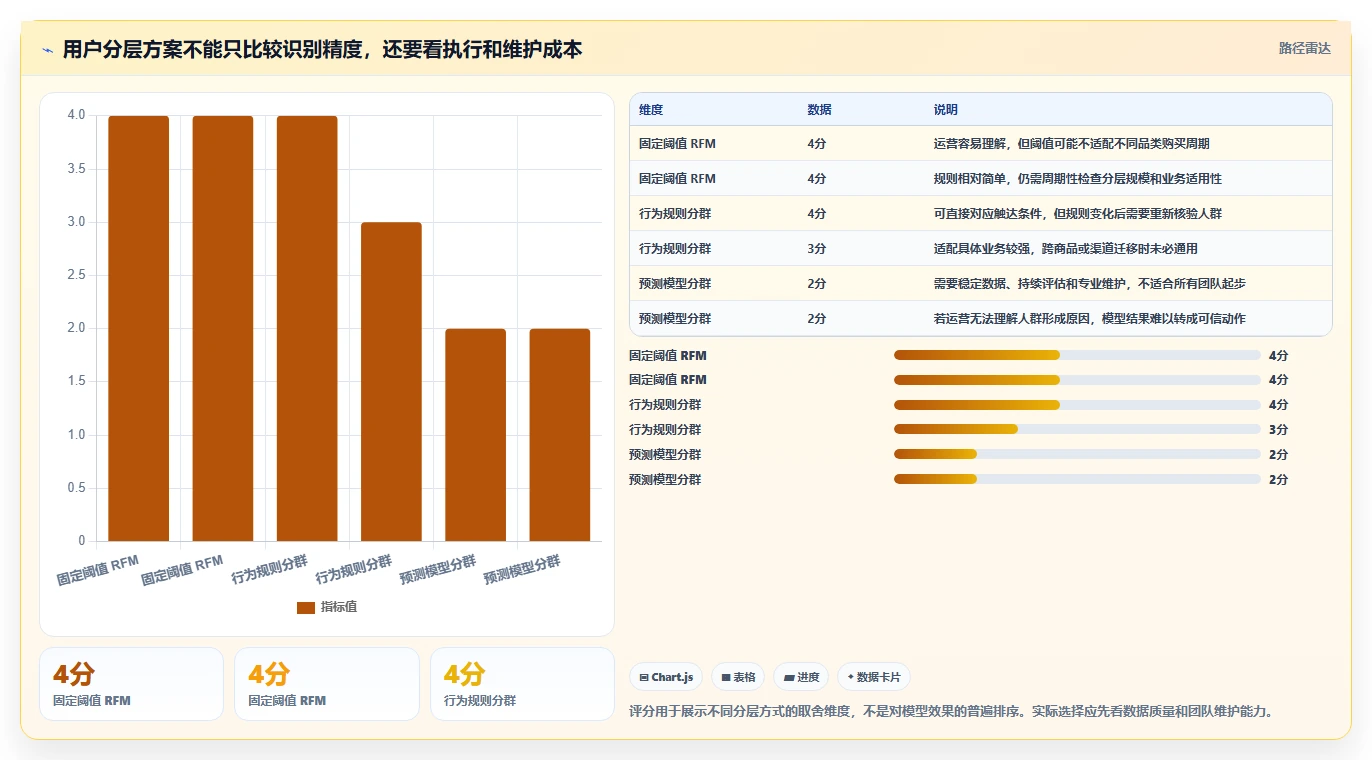Click the 指标值 legend color swatch
The image size is (1372, 760).
(306, 607)
